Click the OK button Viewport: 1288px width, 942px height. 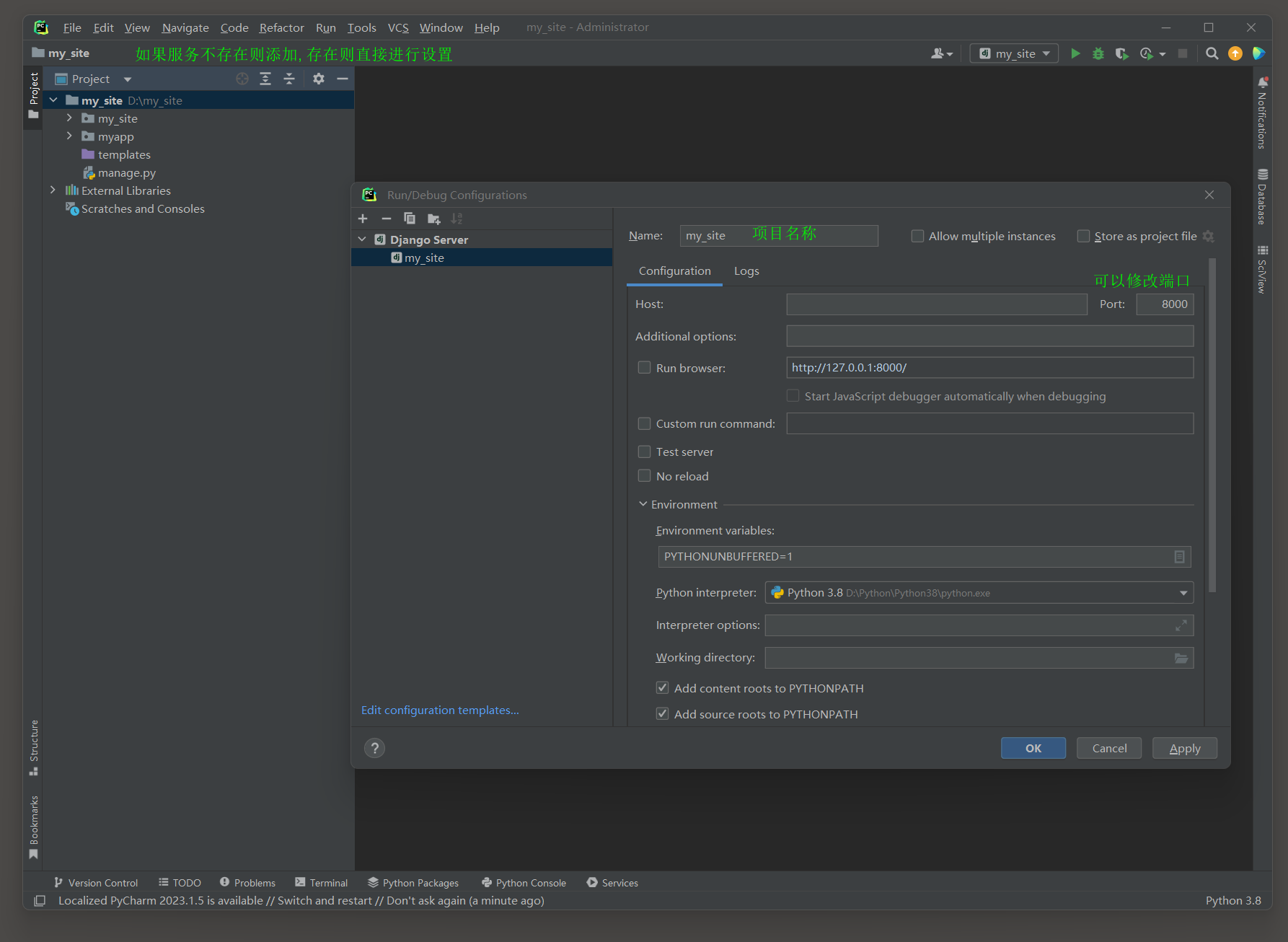coord(1033,748)
